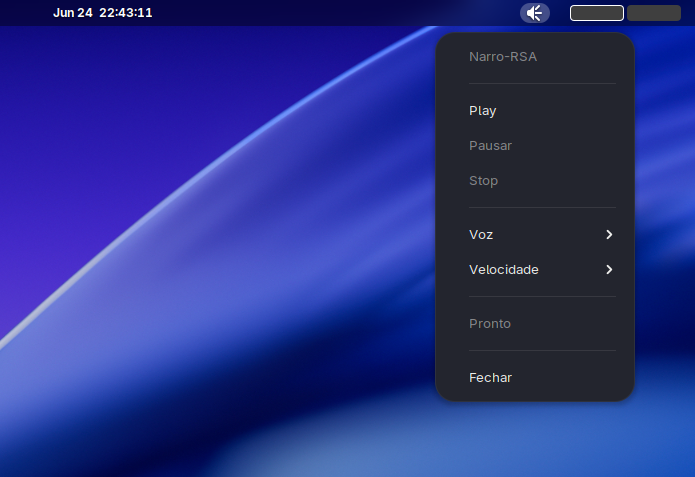Click the Pronto status text
This screenshot has width=695, height=477.
(x=490, y=324)
